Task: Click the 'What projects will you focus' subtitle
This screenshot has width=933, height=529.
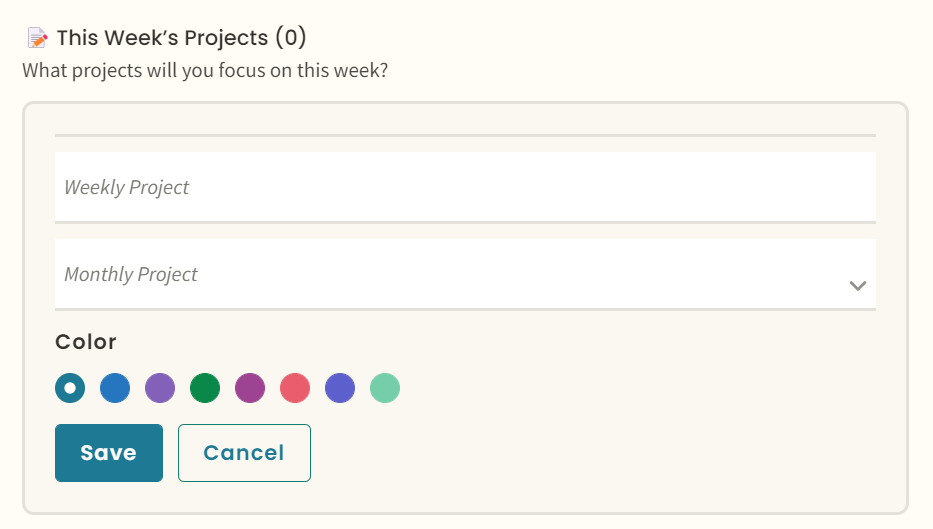Action: [x=205, y=70]
